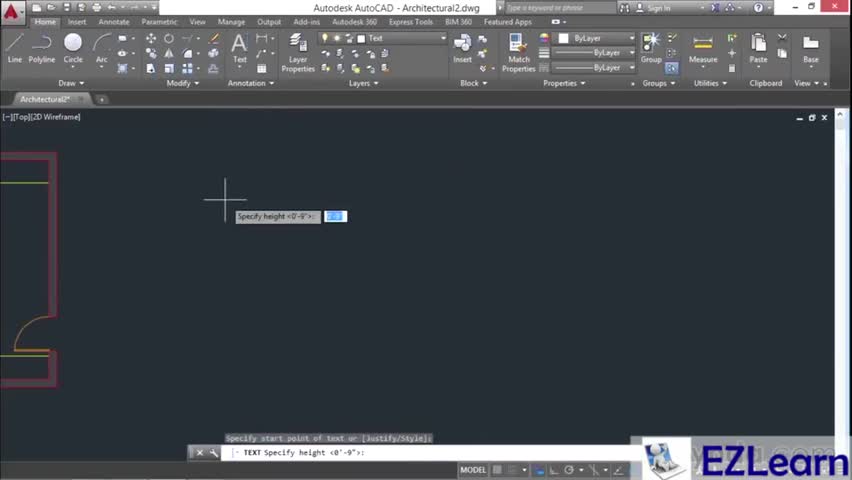Image resolution: width=852 pixels, height=480 pixels.
Task: Expand the Utilities panel
Action: pyautogui.click(x=710, y=83)
